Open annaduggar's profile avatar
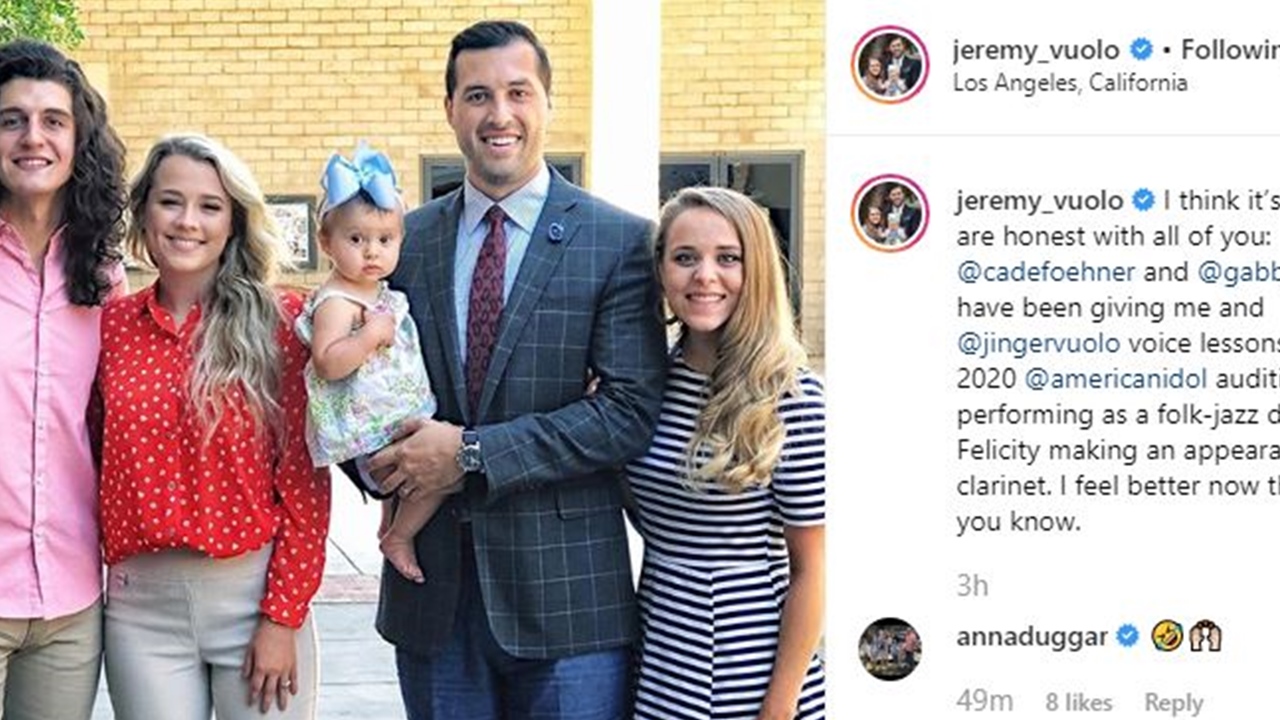This screenshot has height=720, width=1280. [x=889, y=649]
